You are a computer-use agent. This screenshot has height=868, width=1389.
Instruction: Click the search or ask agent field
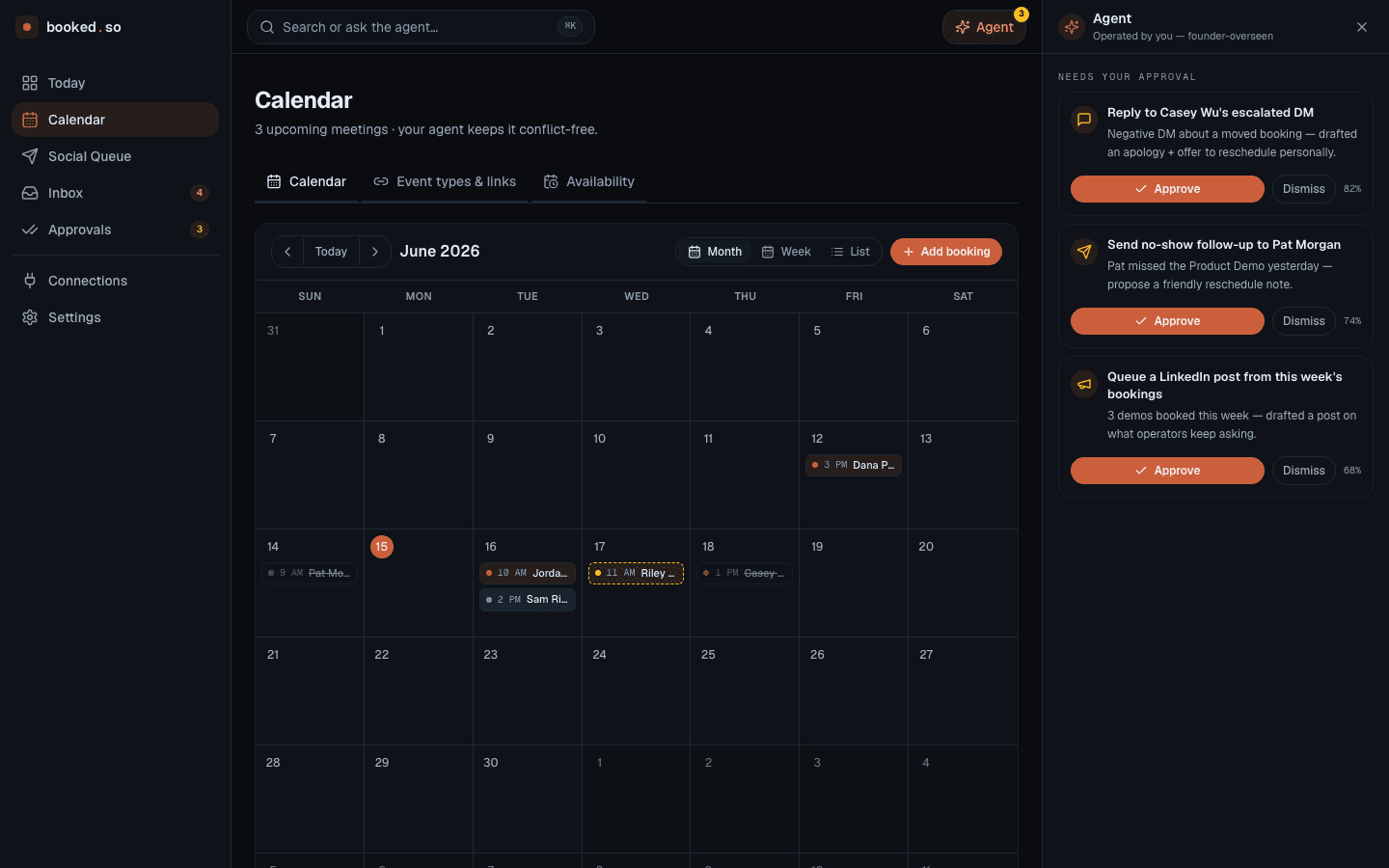coord(421,27)
